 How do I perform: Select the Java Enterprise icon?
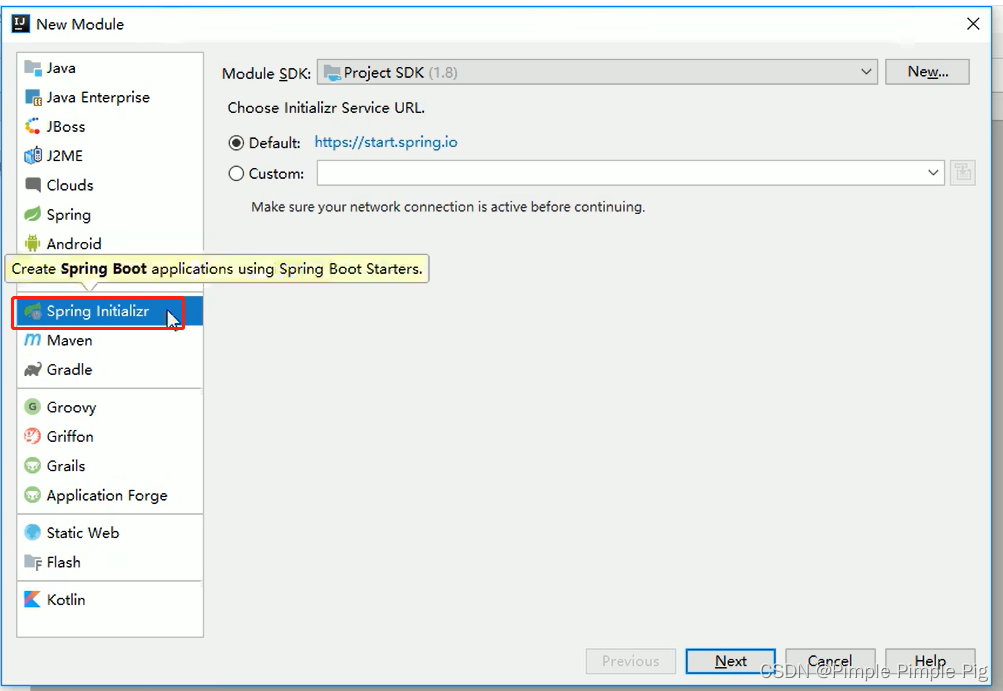(x=33, y=97)
